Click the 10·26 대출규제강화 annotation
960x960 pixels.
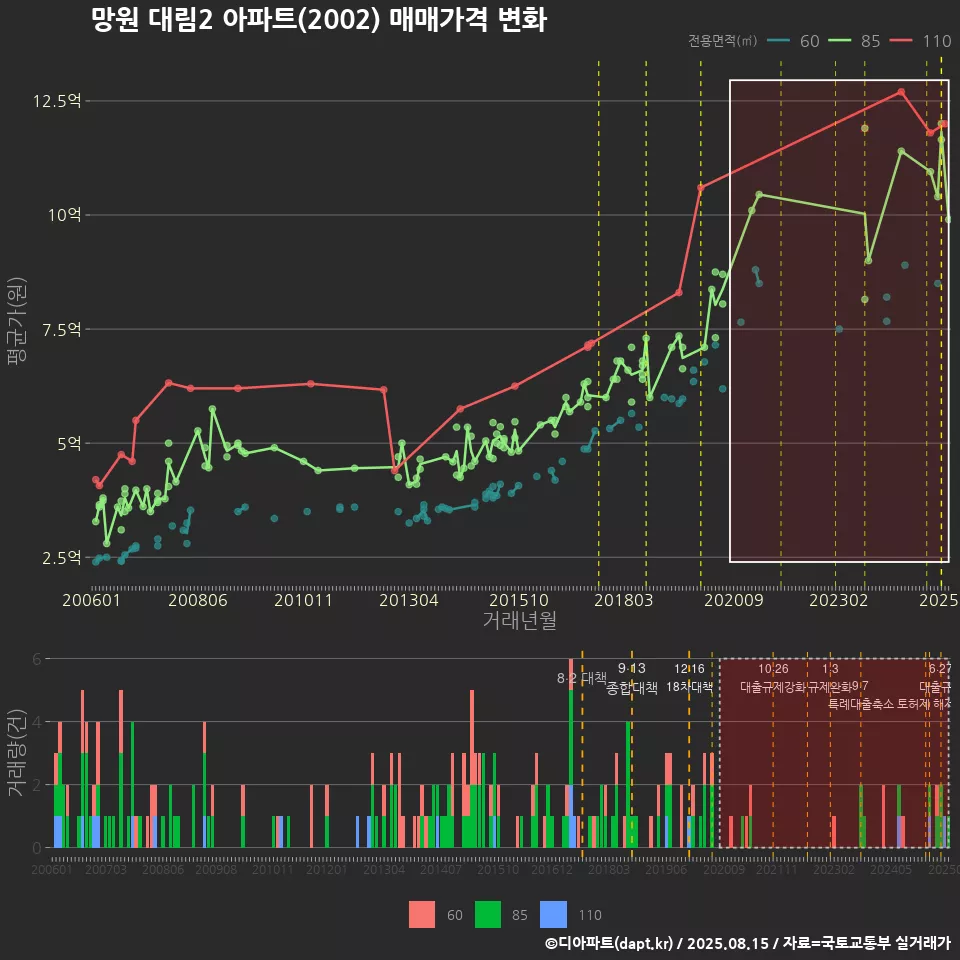[773, 678]
